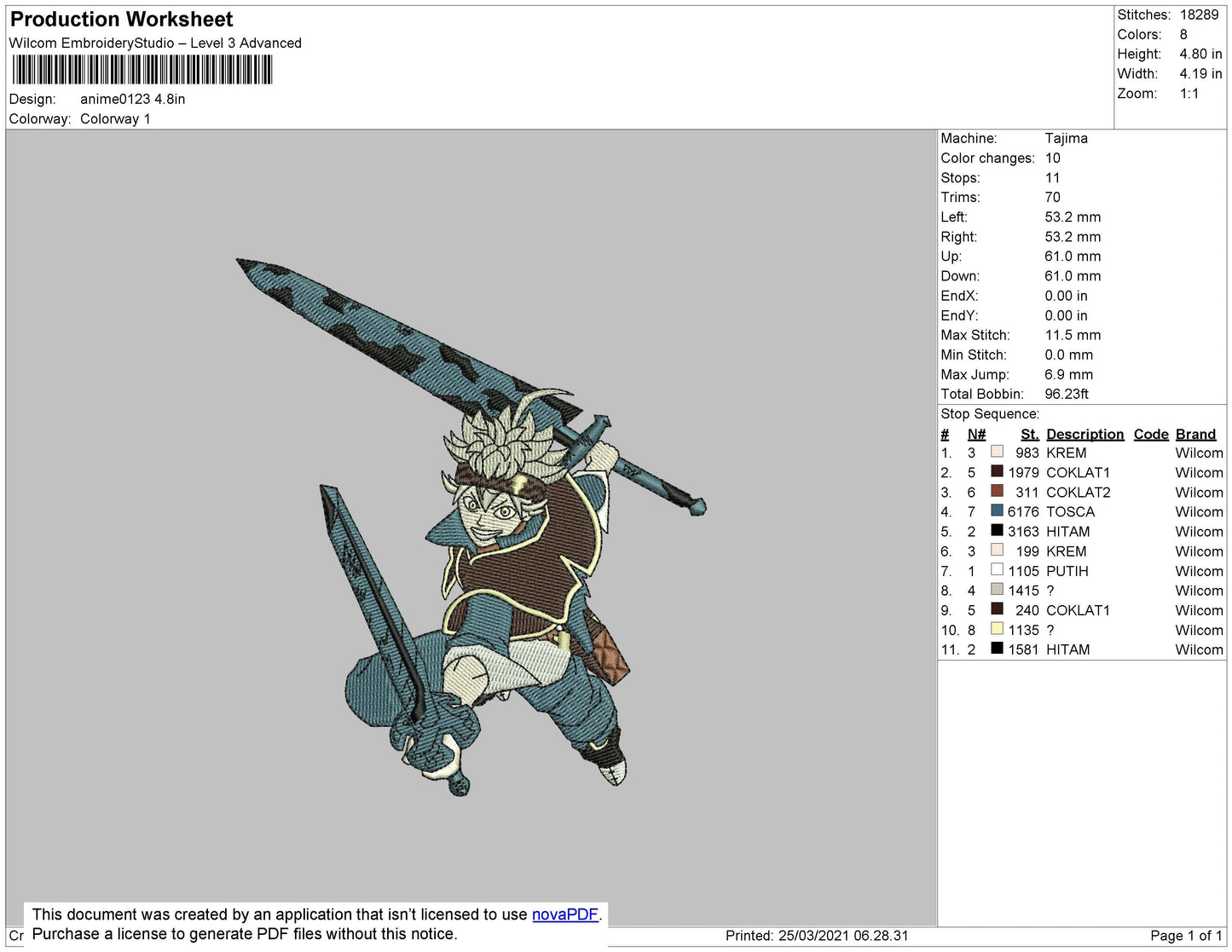Screen dimensions: 1232x952
Task: Click the 'Page 1 of 1' footer text
Action: 1186,936
